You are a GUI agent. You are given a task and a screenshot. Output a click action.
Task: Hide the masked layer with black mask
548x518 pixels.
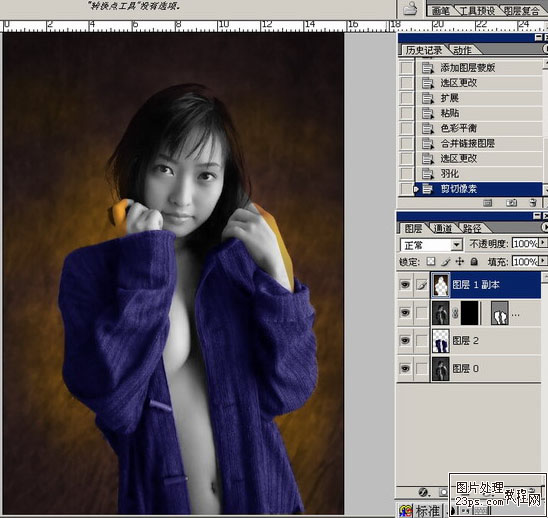[x=405, y=312]
